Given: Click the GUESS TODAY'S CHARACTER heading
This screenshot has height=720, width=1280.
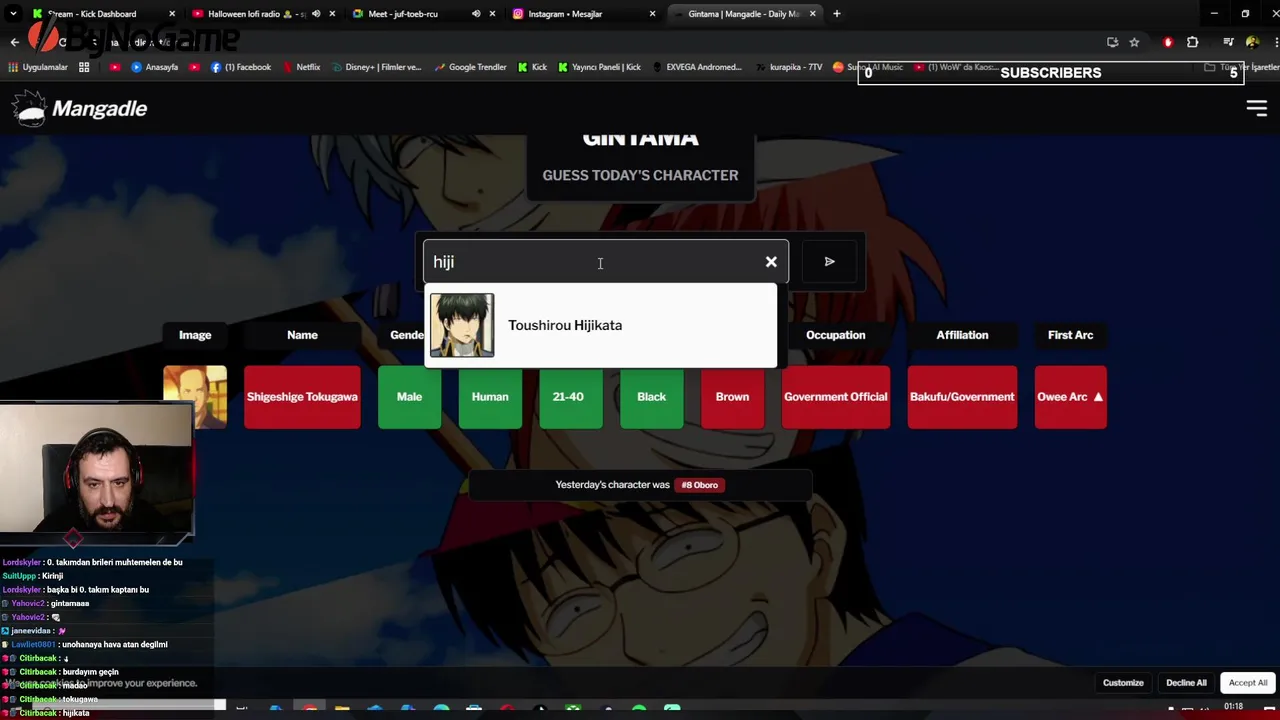Looking at the screenshot, I should click(640, 175).
